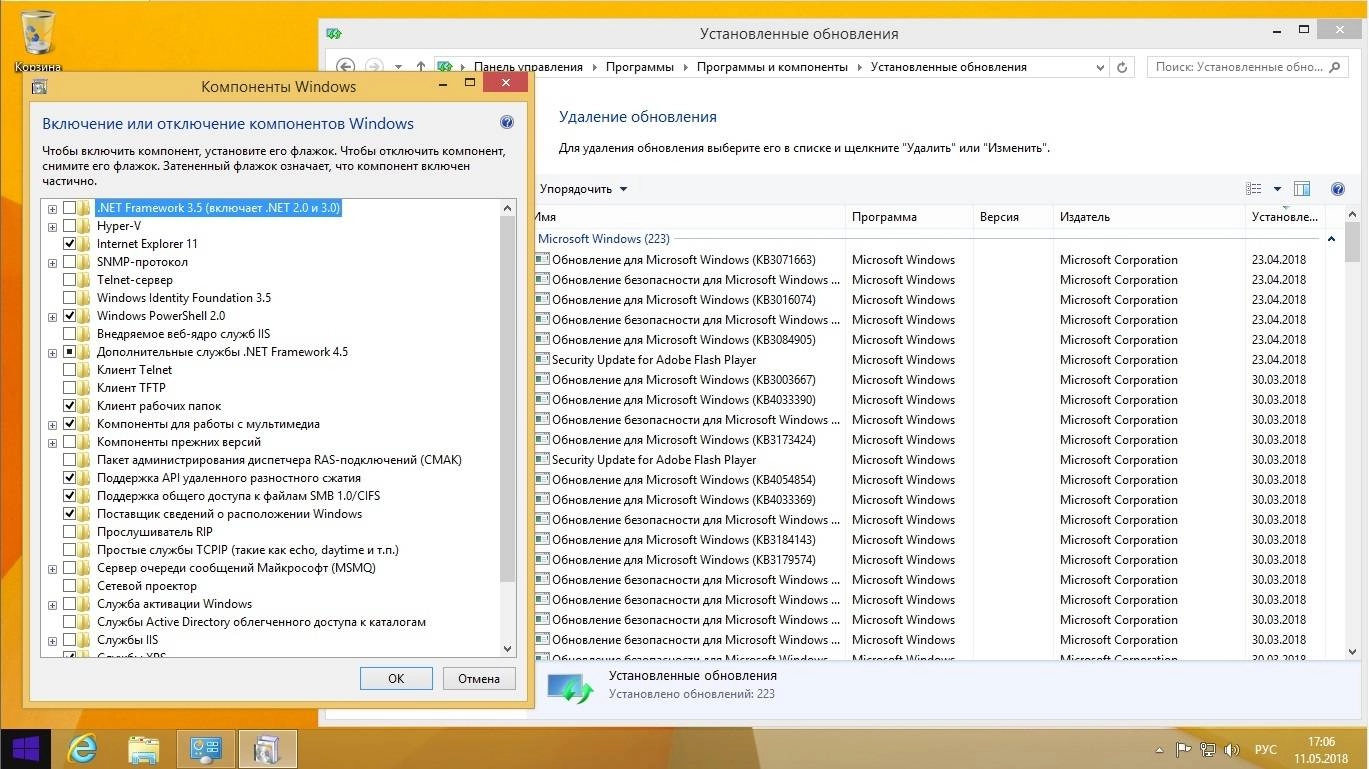
Task: Toggle the preview pane icon
Action: (x=1302, y=189)
